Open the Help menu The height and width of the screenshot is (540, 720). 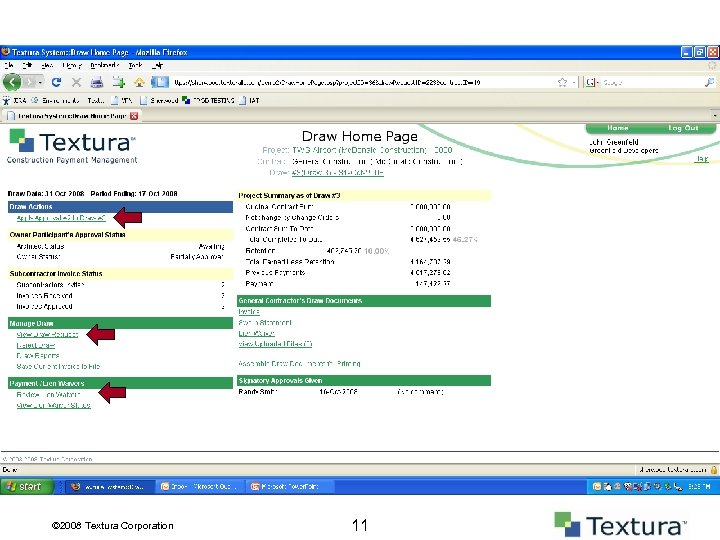click(x=158, y=66)
